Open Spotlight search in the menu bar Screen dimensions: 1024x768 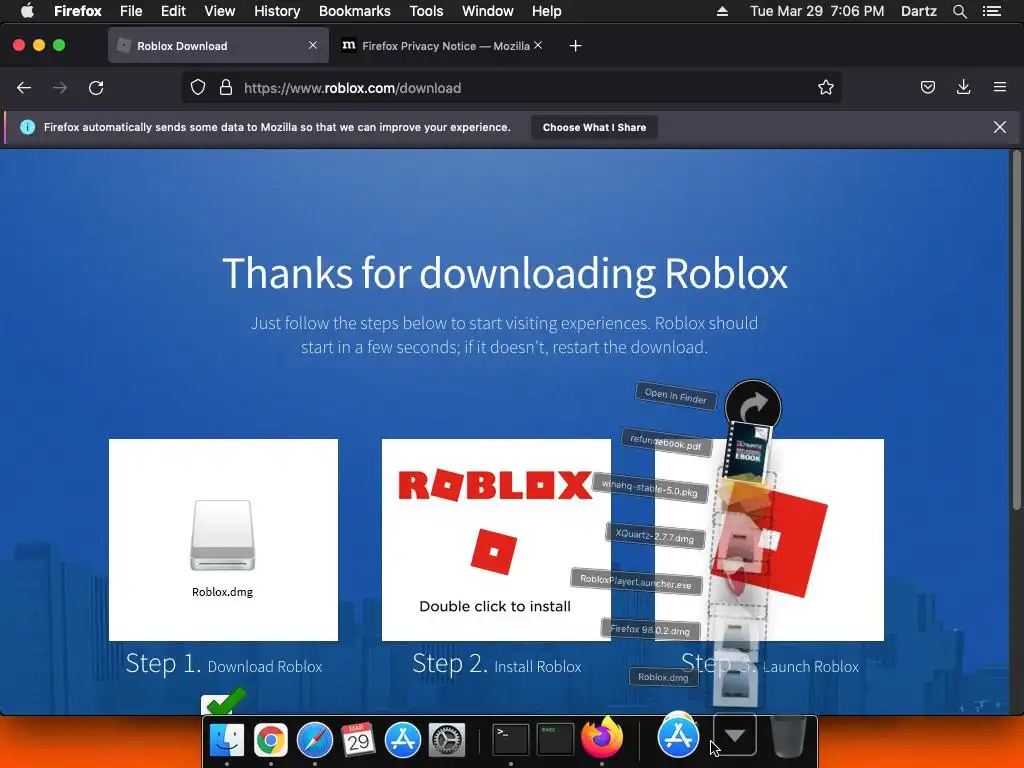(959, 11)
